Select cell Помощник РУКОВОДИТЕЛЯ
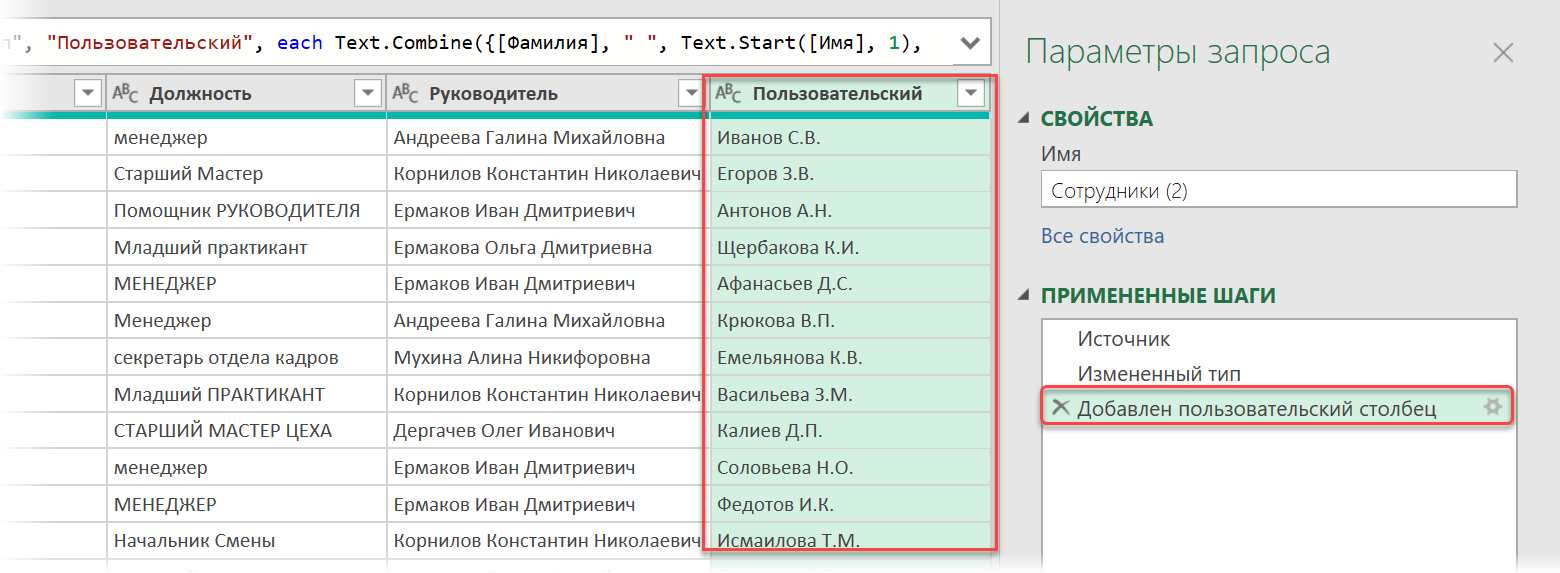The height and width of the screenshot is (573, 1560). click(246, 210)
